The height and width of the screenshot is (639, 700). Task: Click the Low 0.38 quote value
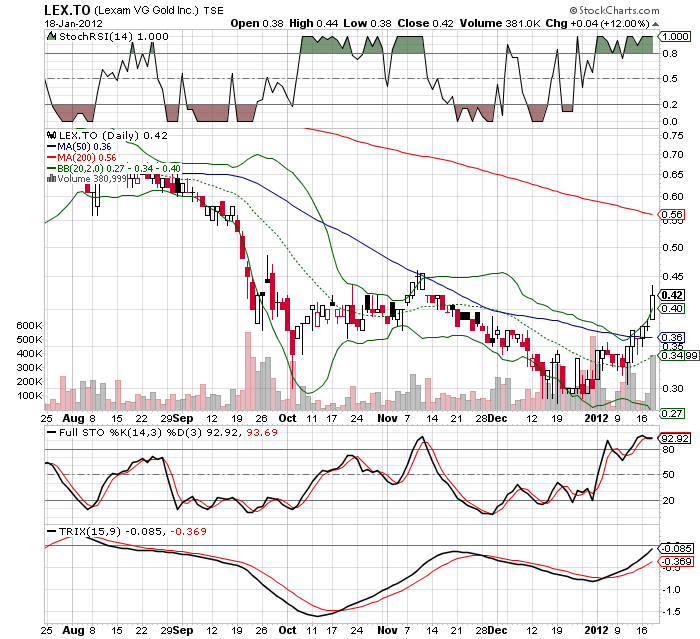tap(367, 23)
